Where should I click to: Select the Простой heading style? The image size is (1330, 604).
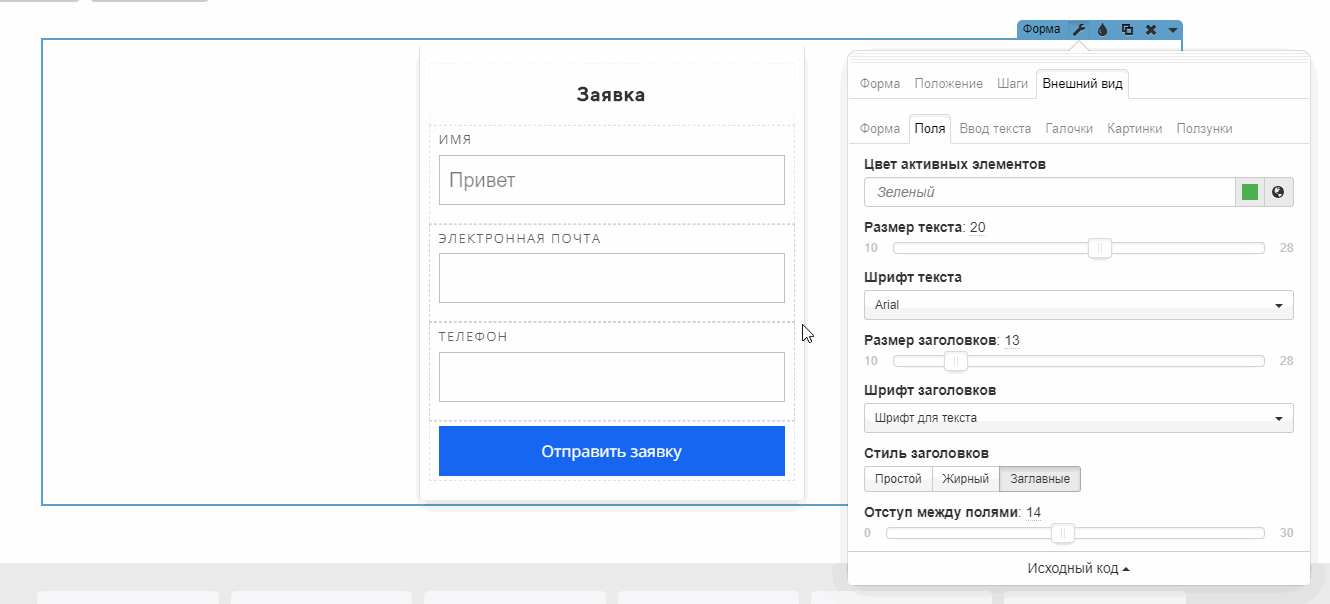tap(898, 479)
